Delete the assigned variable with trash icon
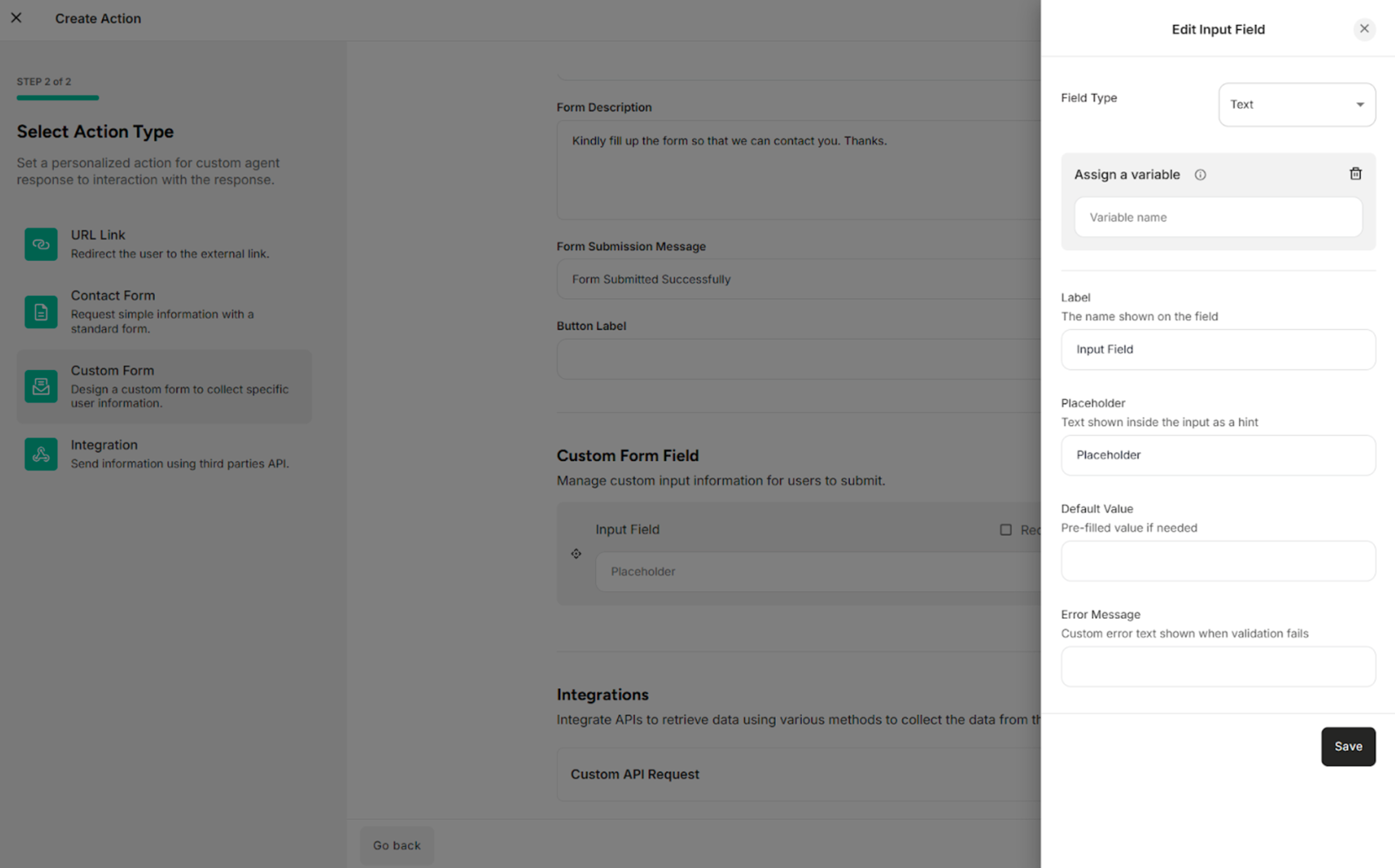Image resolution: width=1395 pixels, height=868 pixels. pyautogui.click(x=1355, y=173)
